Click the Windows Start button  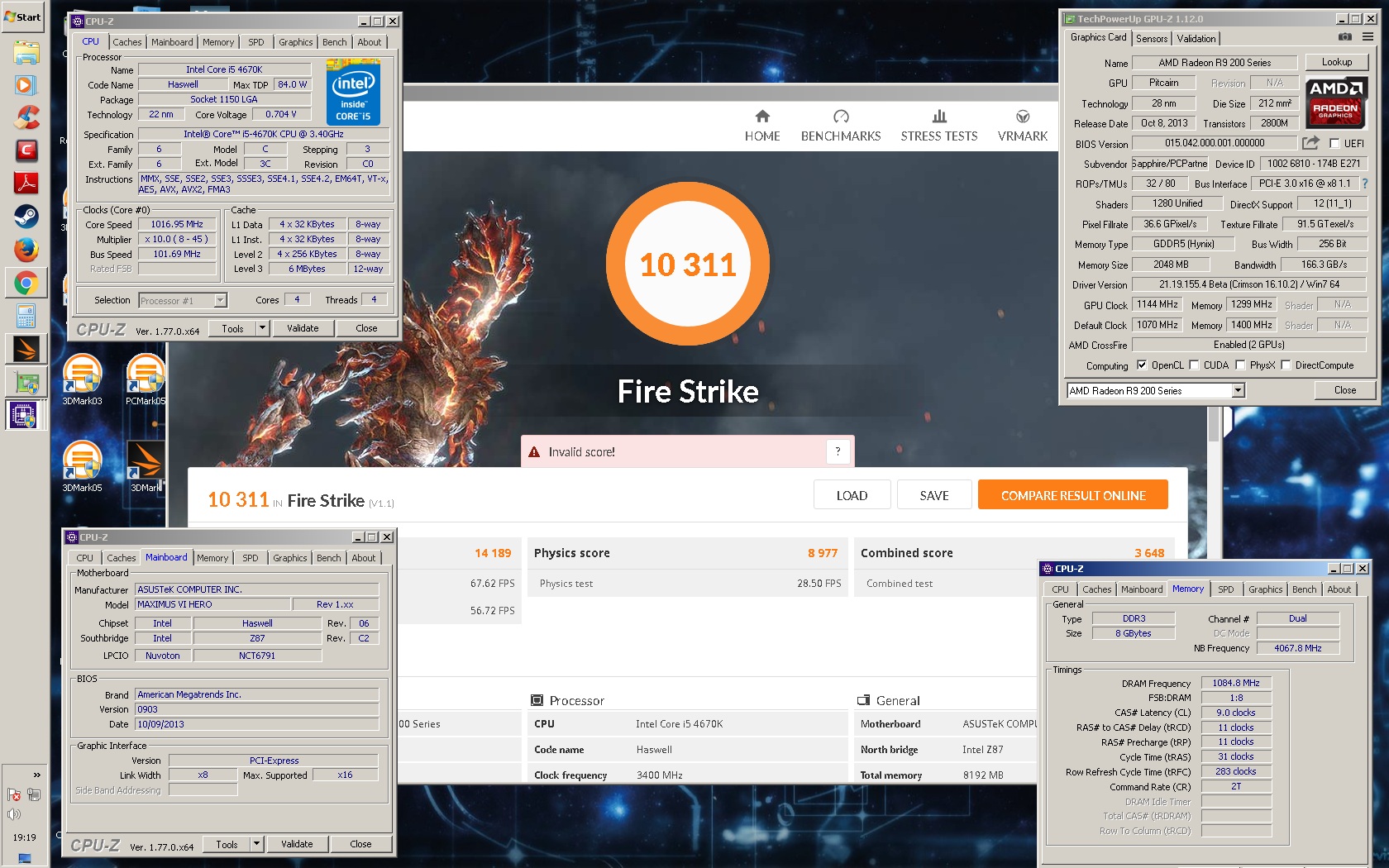point(23,17)
